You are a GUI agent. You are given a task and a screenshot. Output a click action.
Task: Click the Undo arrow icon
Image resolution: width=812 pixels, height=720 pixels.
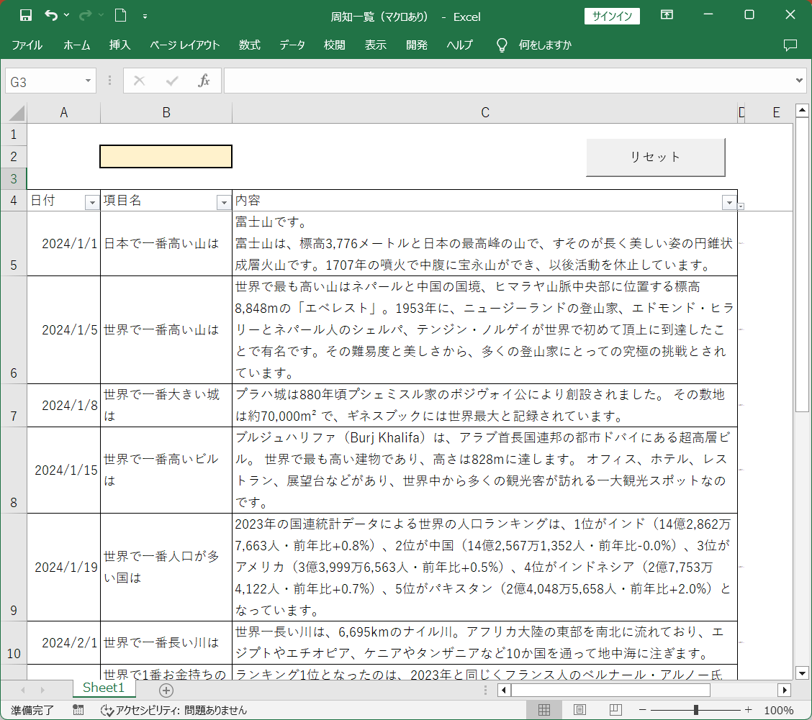click(x=51, y=16)
